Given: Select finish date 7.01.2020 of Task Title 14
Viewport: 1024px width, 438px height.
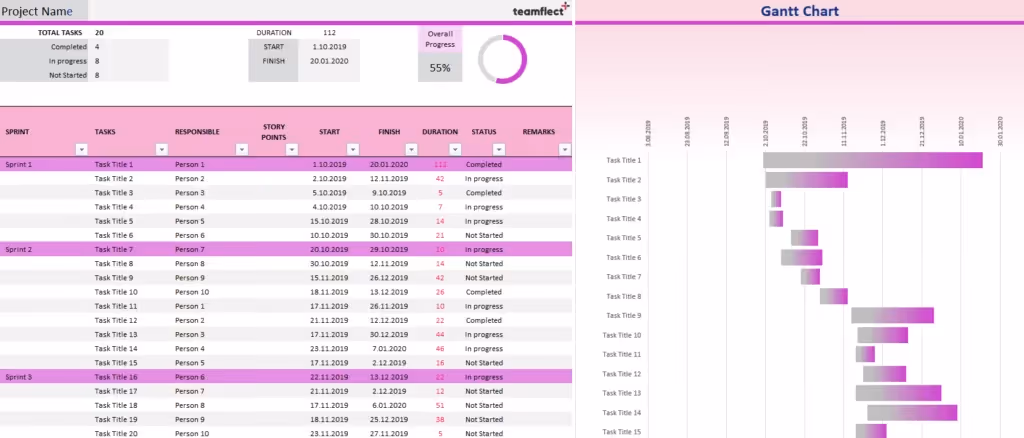Looking at the screenshot, I should [388, 349].
